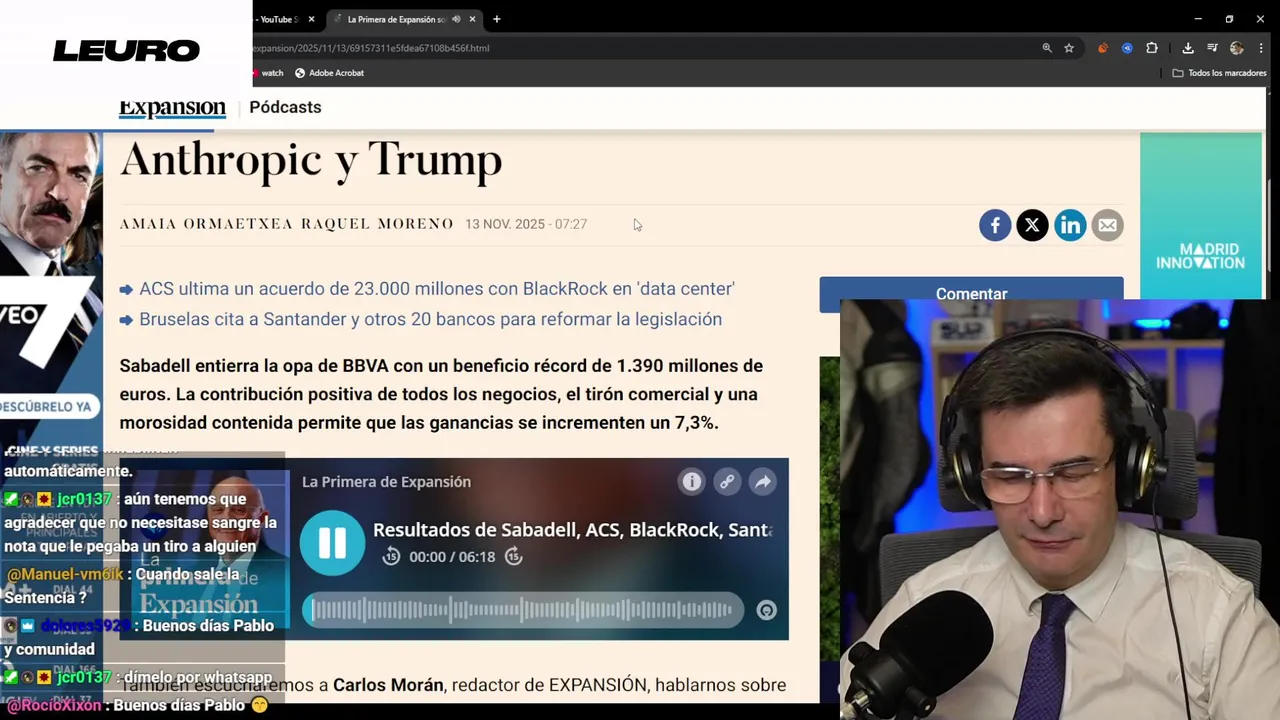Image resolution: width=1280 pixels, height=720 pixels.
Task: Click the author name Amaia Ormaetxea
Action: (206, 224)
